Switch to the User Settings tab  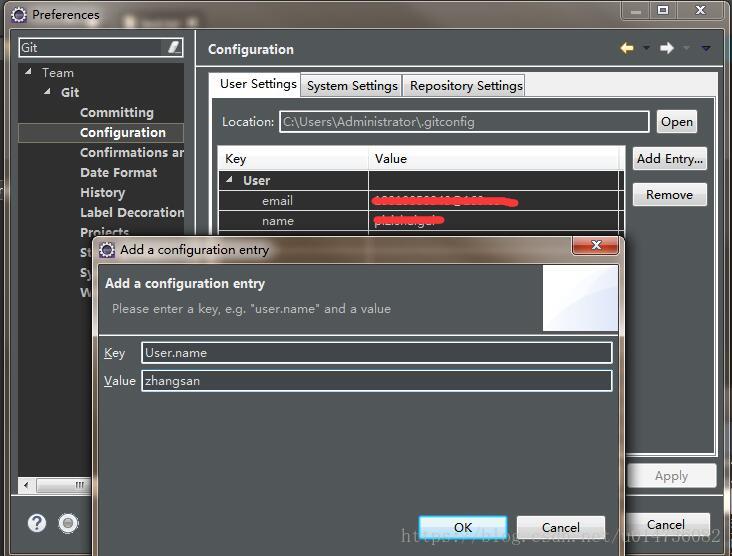(258, 84)
